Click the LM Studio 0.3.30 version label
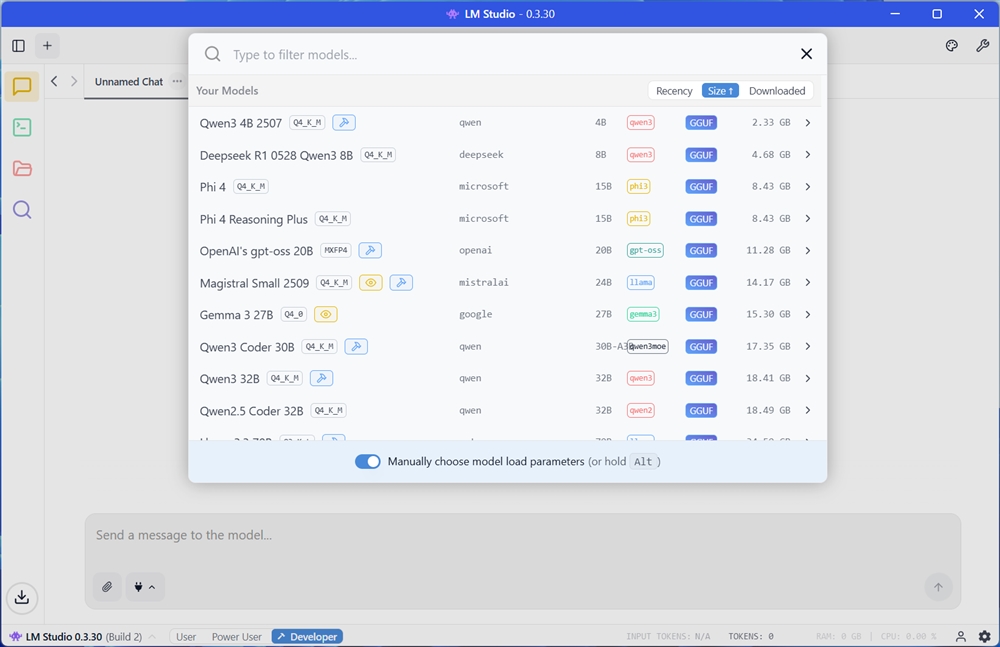This screenshot has height=647, width=1000. [x=64, y=637]
